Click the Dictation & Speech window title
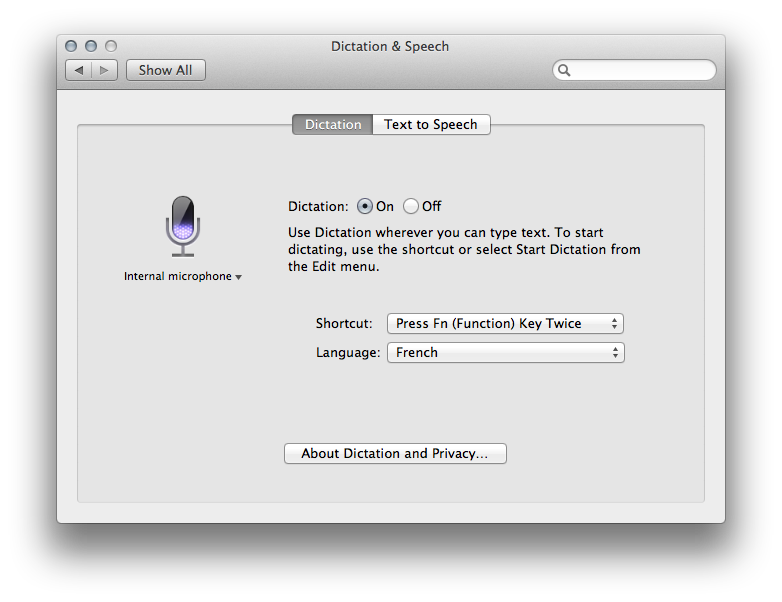The height and width of the screenshot is (602, 782). click(390, 46)
